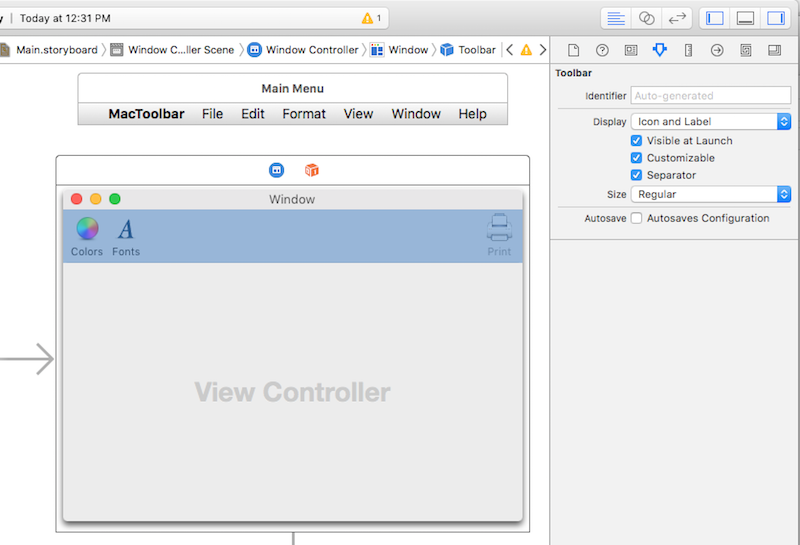
Task: Switch to the Assistant editor
Action: click(646, 19)
